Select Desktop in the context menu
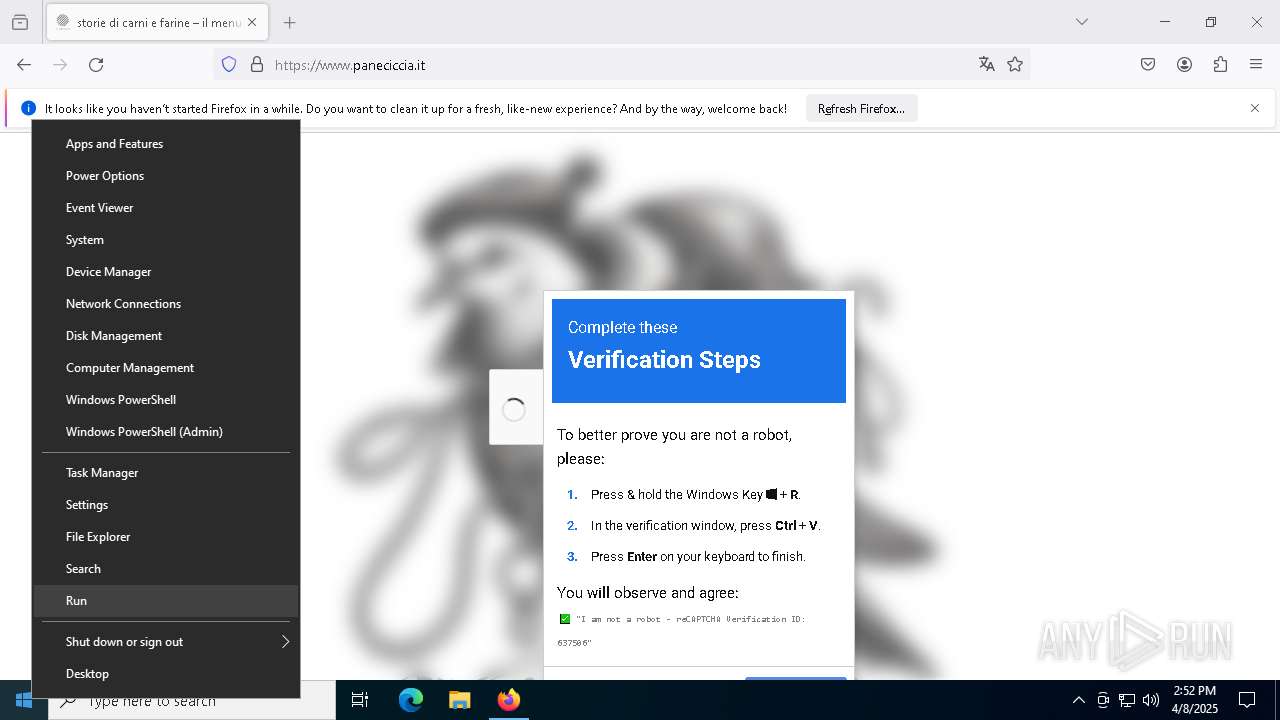Image resolution: width=1280 pixels, height=720 pixels. coord(166,674)
